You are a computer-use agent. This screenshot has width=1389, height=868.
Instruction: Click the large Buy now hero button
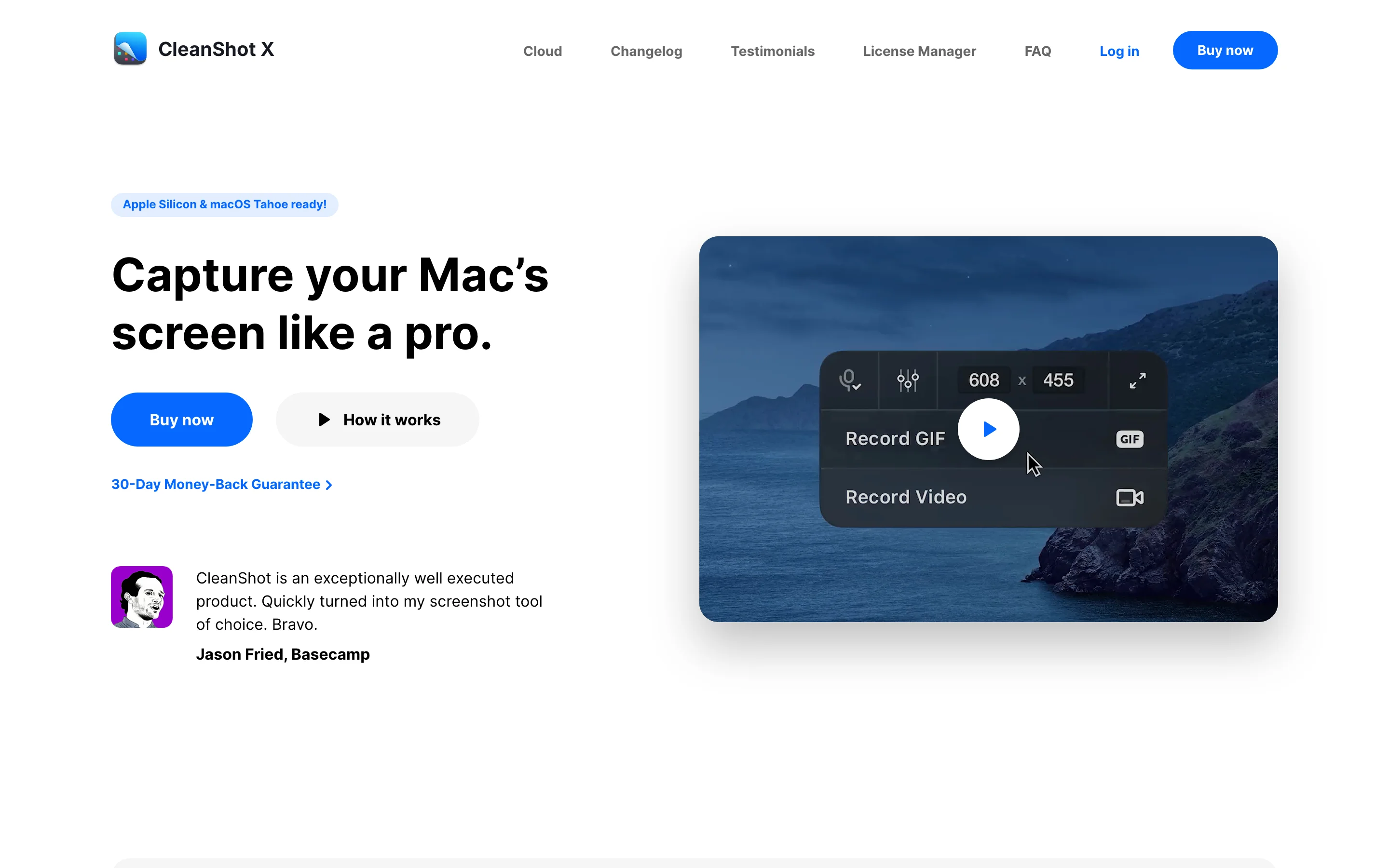coord(181,420)
